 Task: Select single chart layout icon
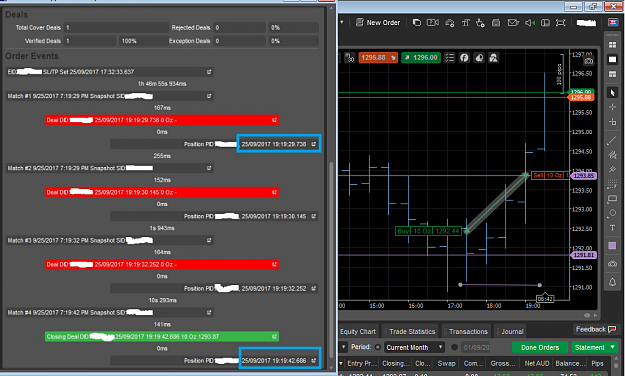613,60
